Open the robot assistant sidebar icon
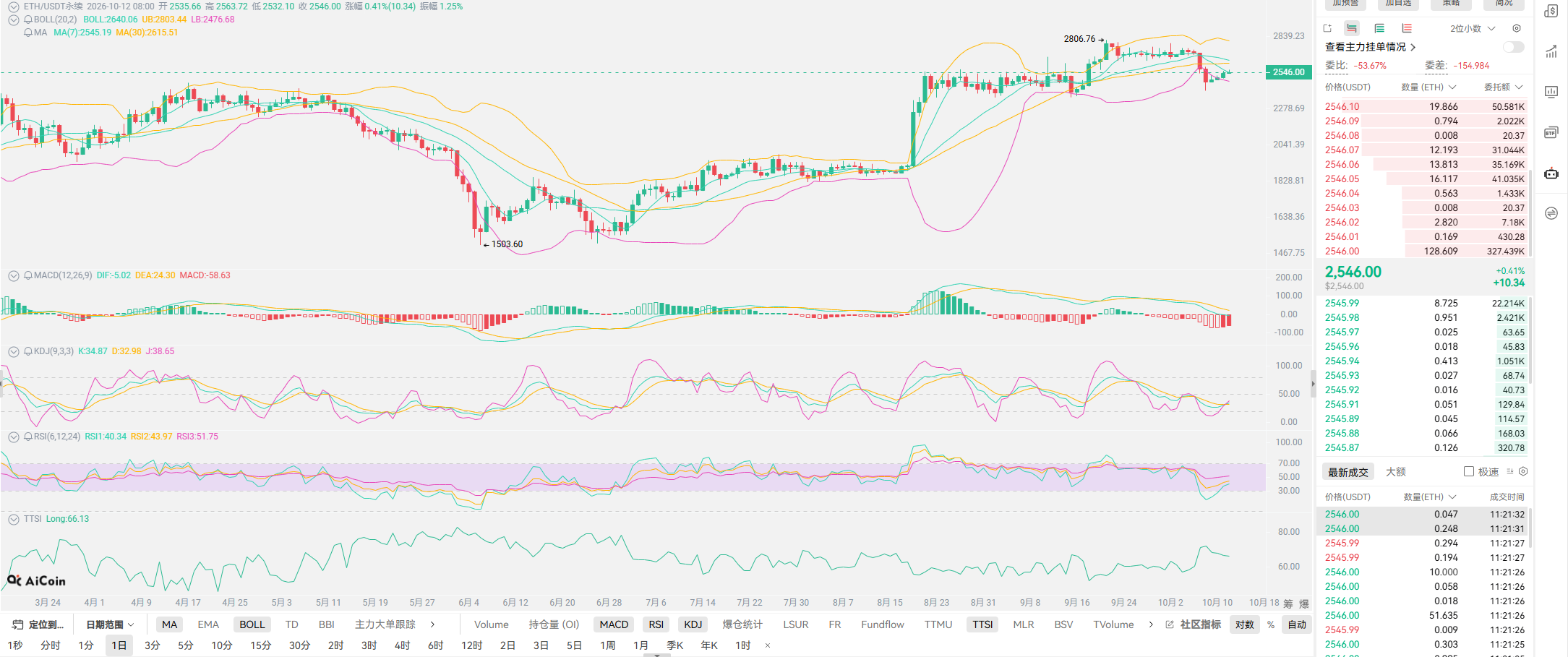The width and height of the screenshot is (1568, 657). tap(1551, 173)
